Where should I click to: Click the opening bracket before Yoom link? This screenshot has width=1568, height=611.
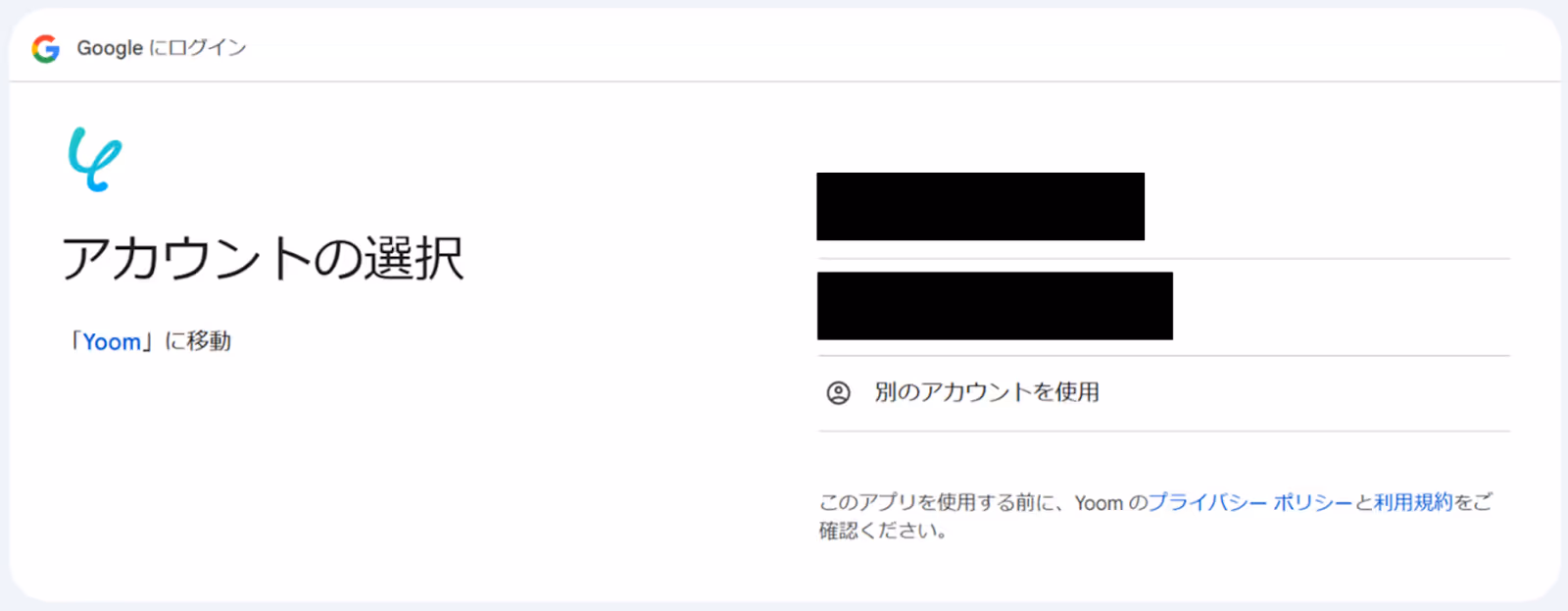[74, 341]
